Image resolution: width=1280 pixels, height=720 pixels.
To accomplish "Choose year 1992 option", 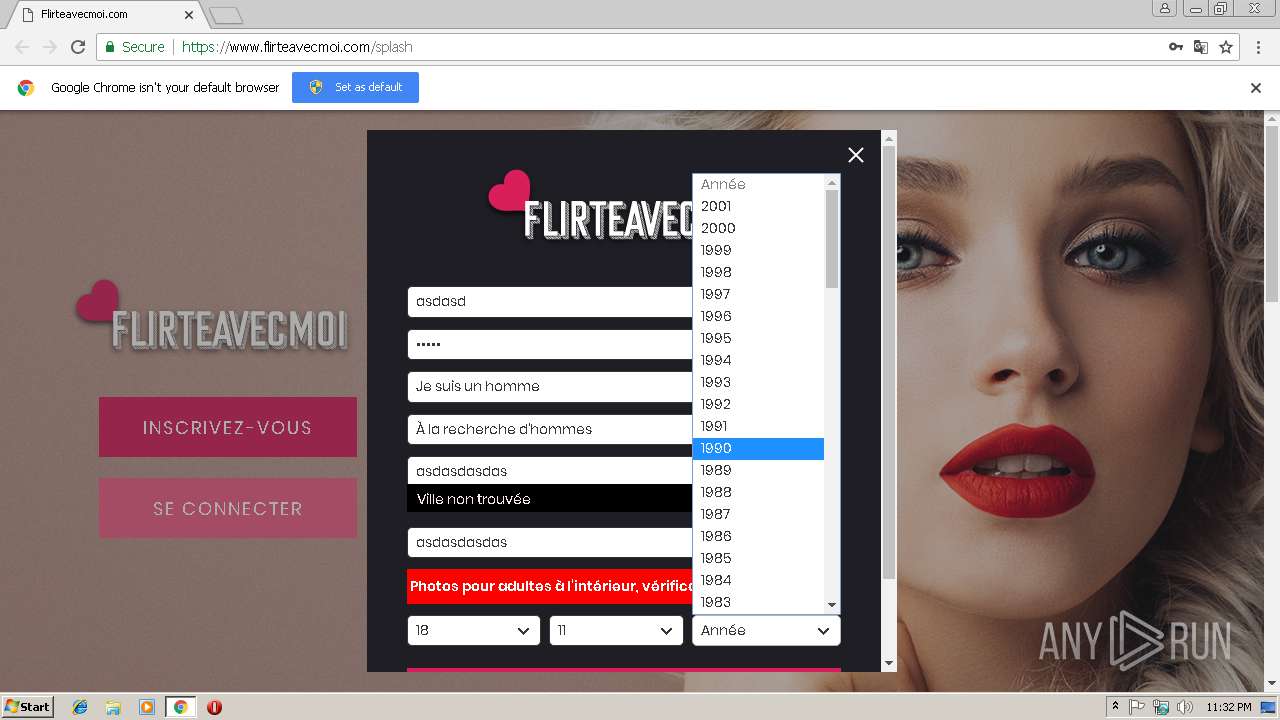I will pos(758,404).
